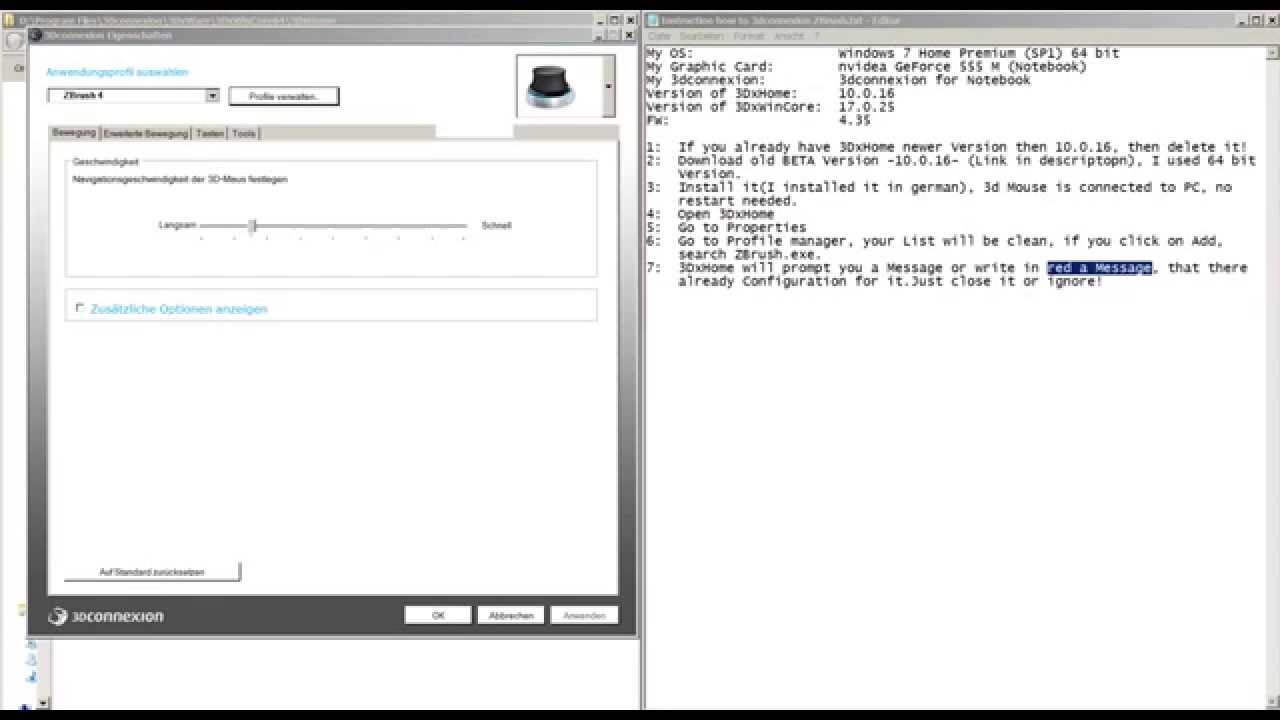Viewport: 1280px width, 720px height.
Task: Open the '?' help menu in Editor
Action: [x=817, y=36]
